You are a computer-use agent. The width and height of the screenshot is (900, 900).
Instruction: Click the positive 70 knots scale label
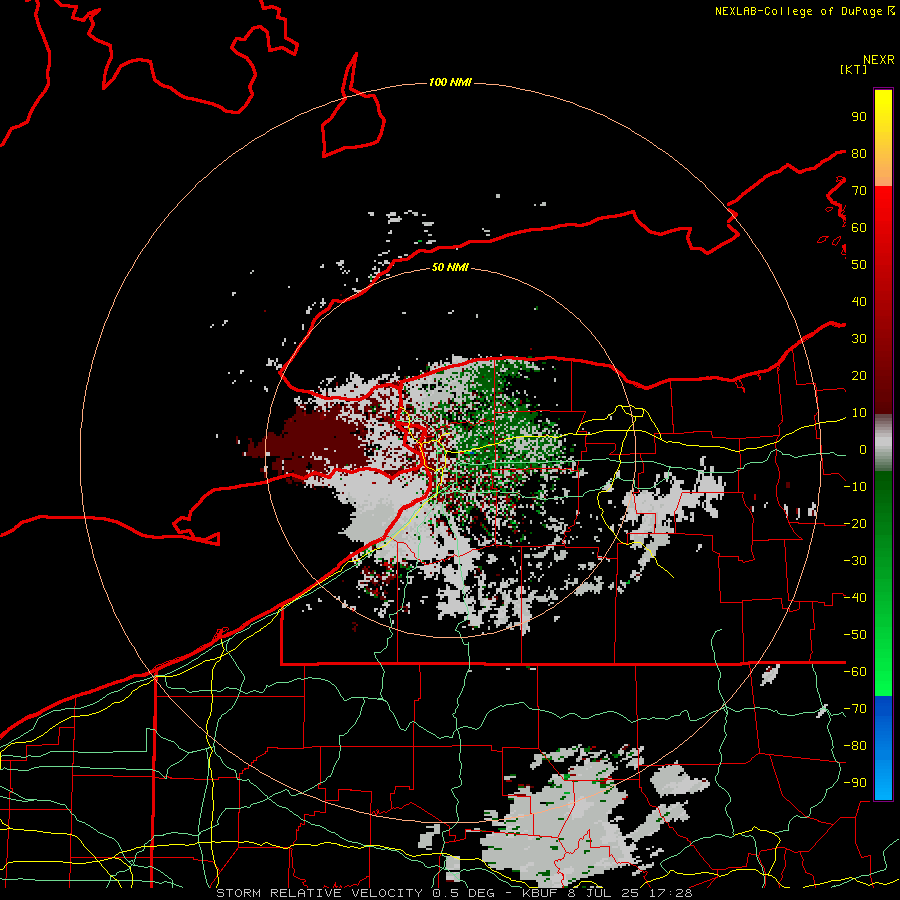(x=859, y=191)
